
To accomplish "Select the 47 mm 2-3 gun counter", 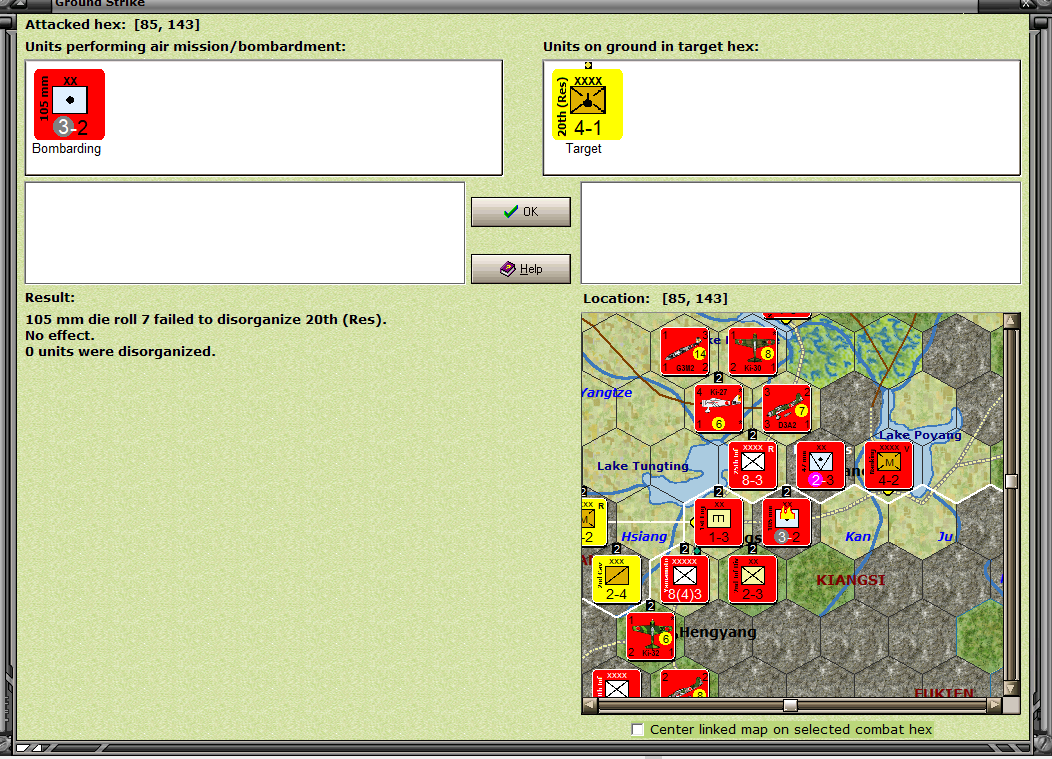I will click(x=820, y=465).
